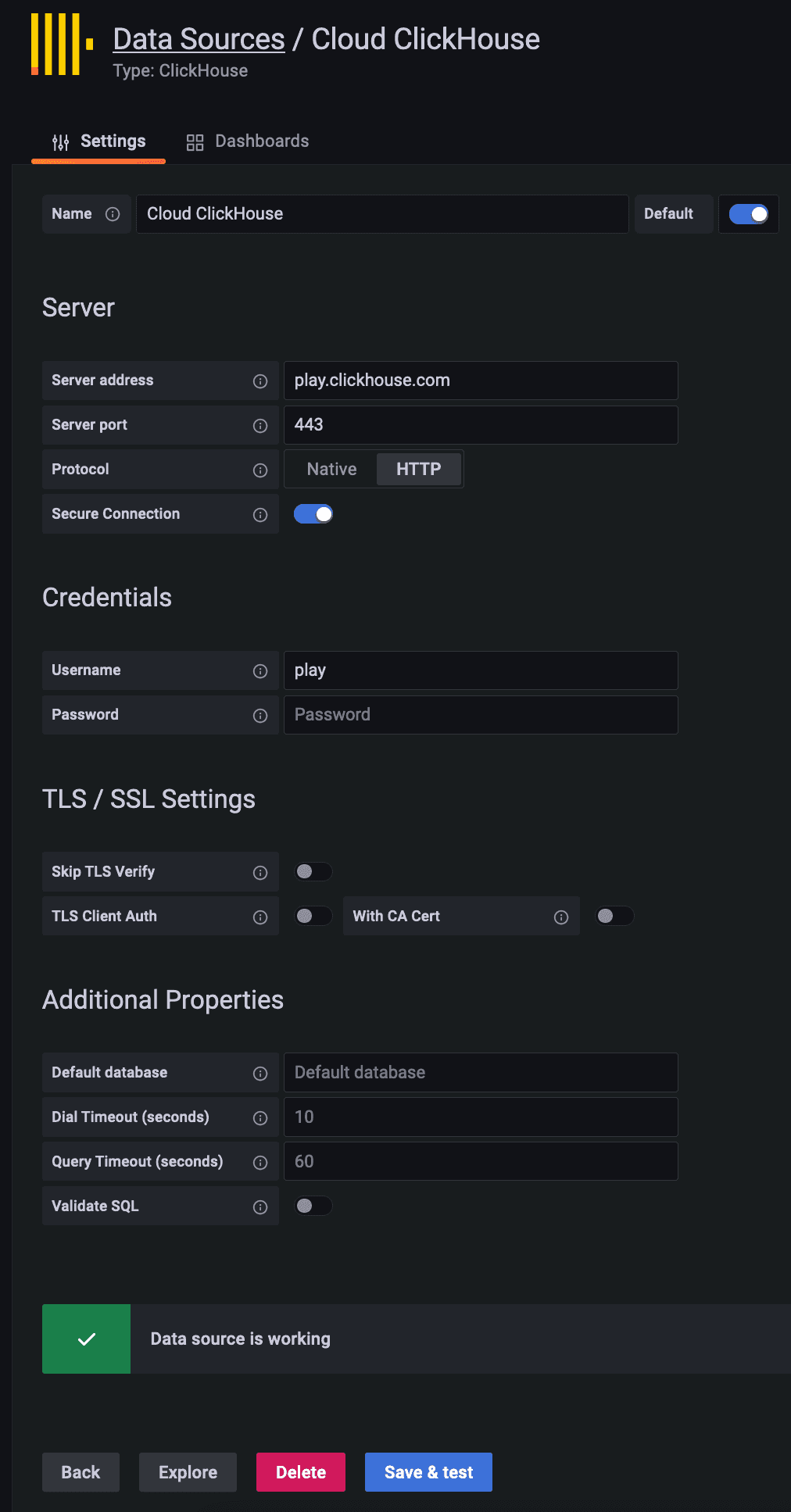Click the Protocol info icon
791x1512 pixels.
tap(260, 470)
